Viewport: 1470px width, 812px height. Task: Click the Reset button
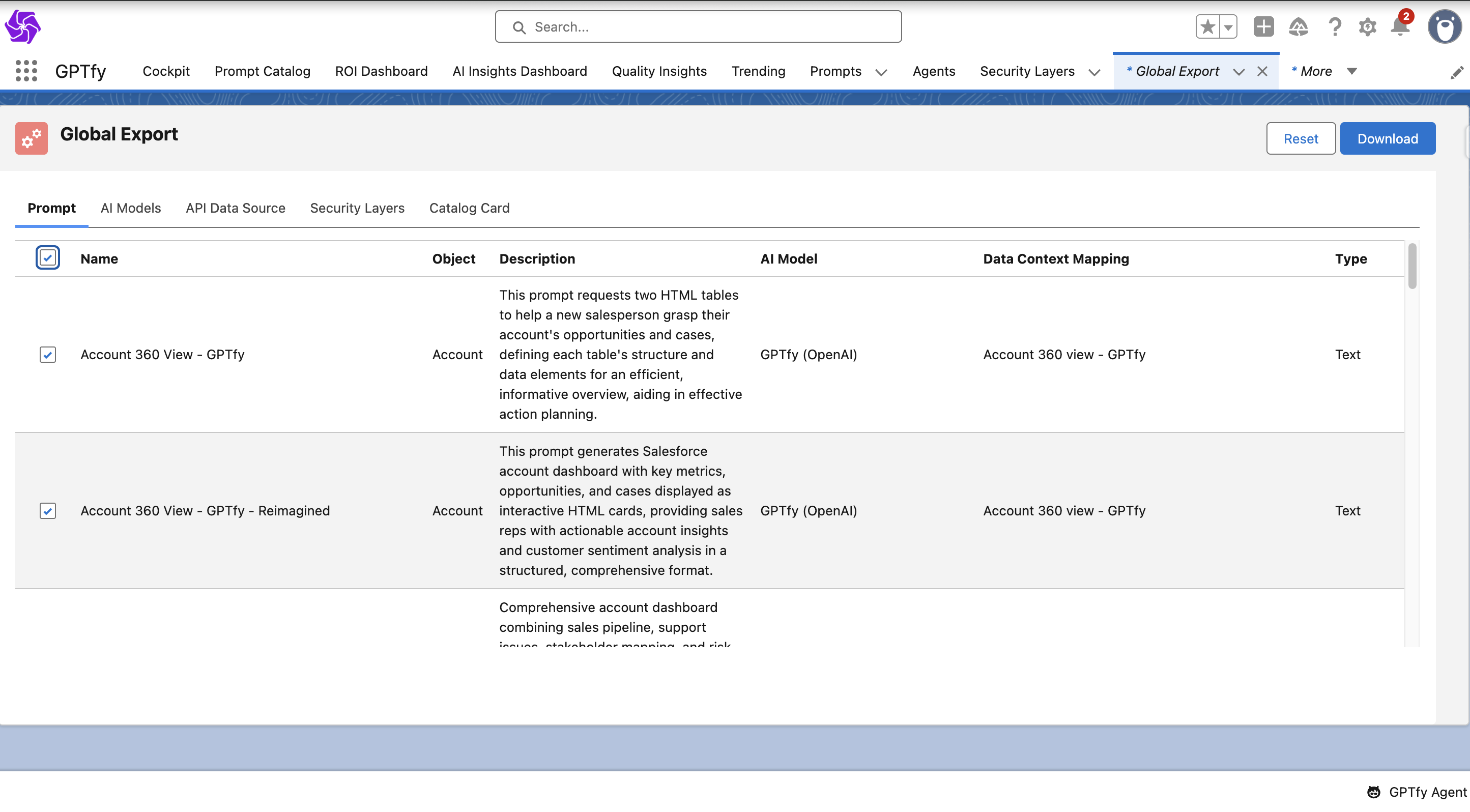(1301, 138)
